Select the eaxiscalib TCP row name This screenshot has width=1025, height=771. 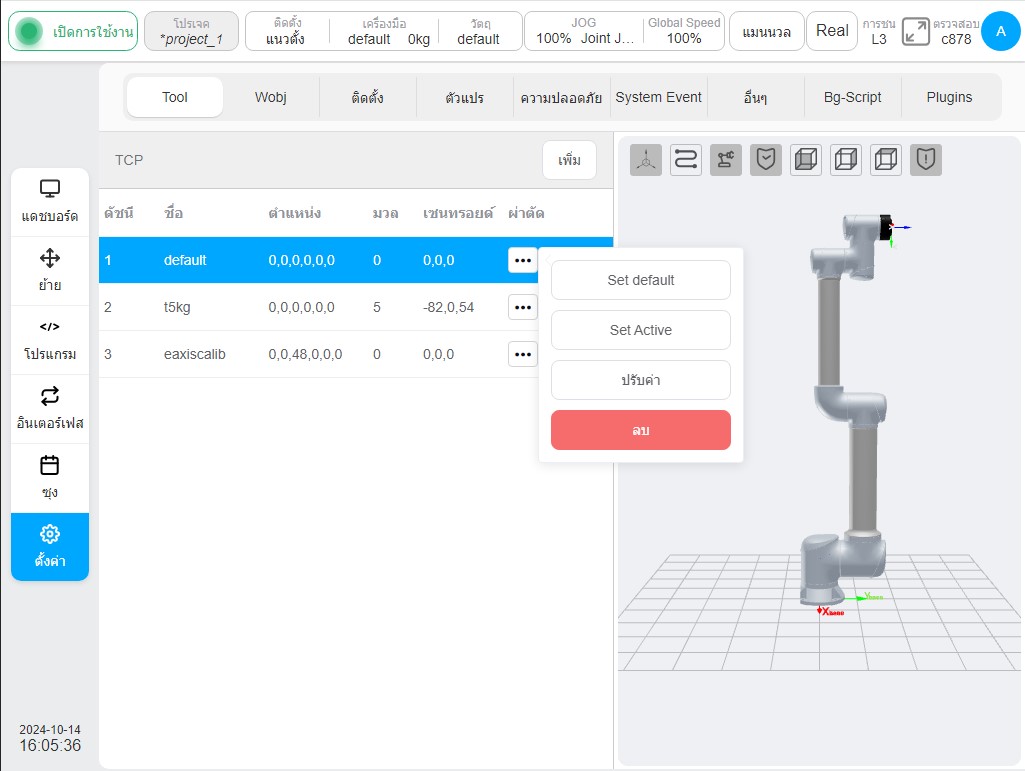click(x=194, y=354)
